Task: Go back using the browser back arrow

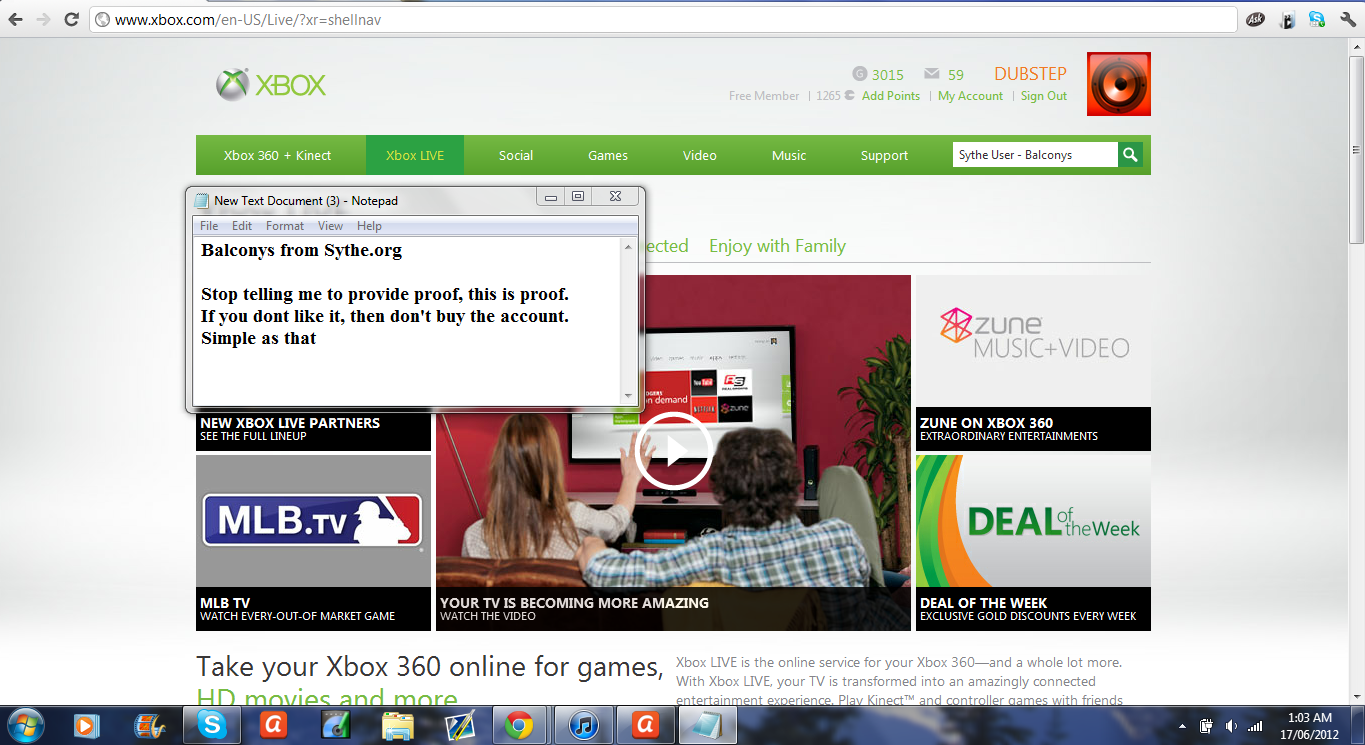Action: 16,19
